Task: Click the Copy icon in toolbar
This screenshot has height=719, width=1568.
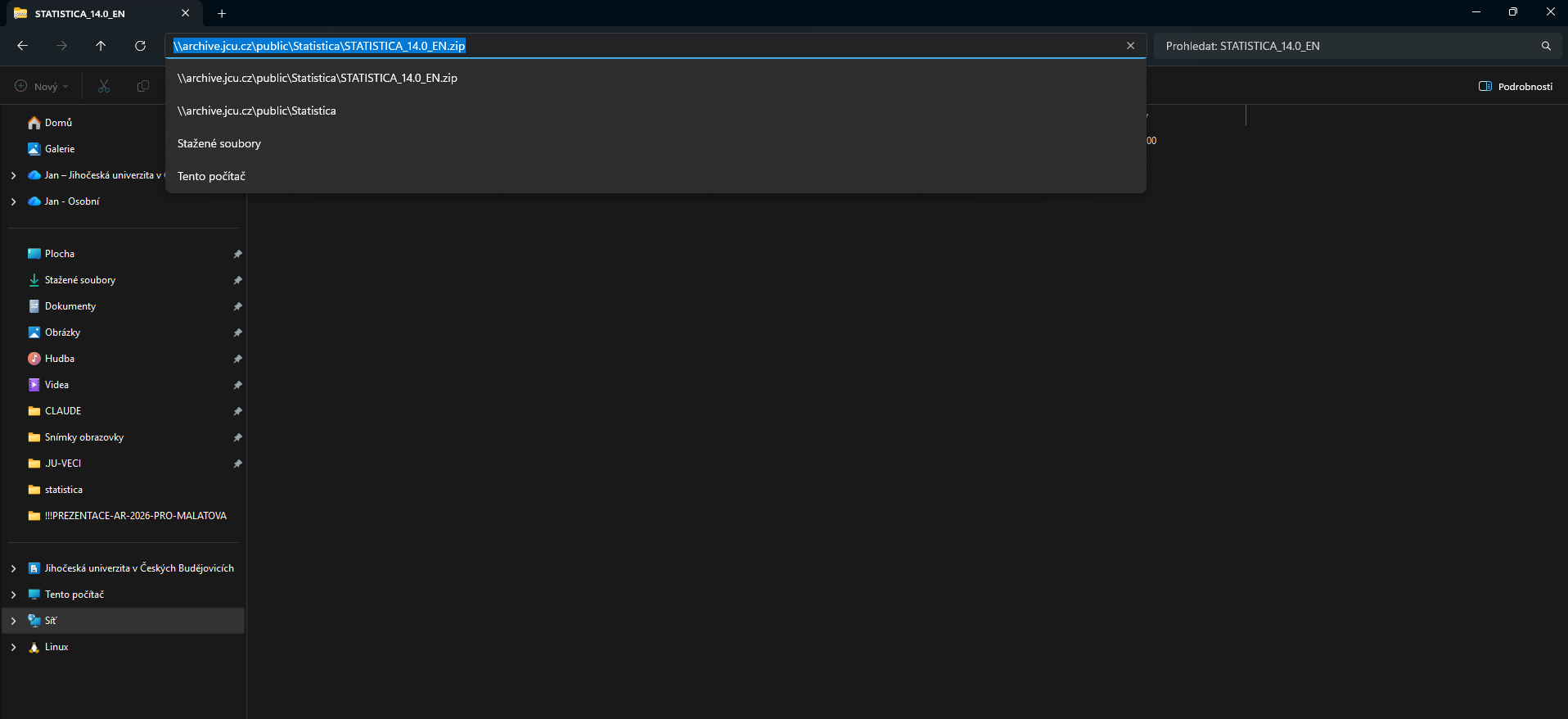Action: (x=143, y=86)
